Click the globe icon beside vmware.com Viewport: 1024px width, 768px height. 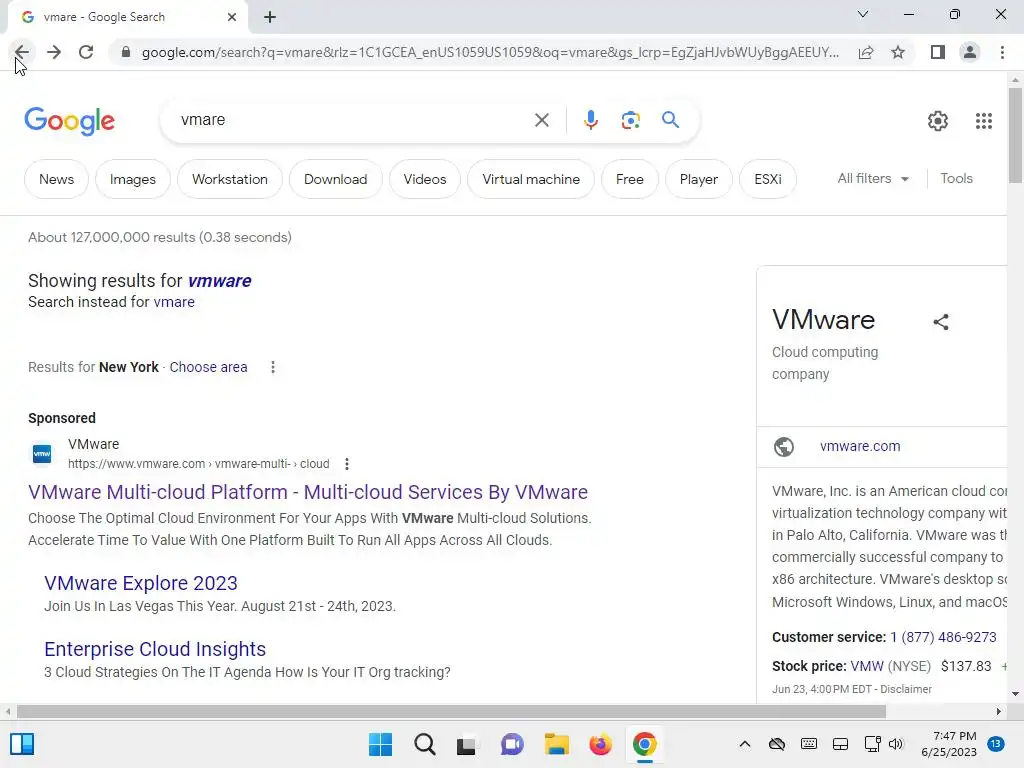tap(784, 447)
